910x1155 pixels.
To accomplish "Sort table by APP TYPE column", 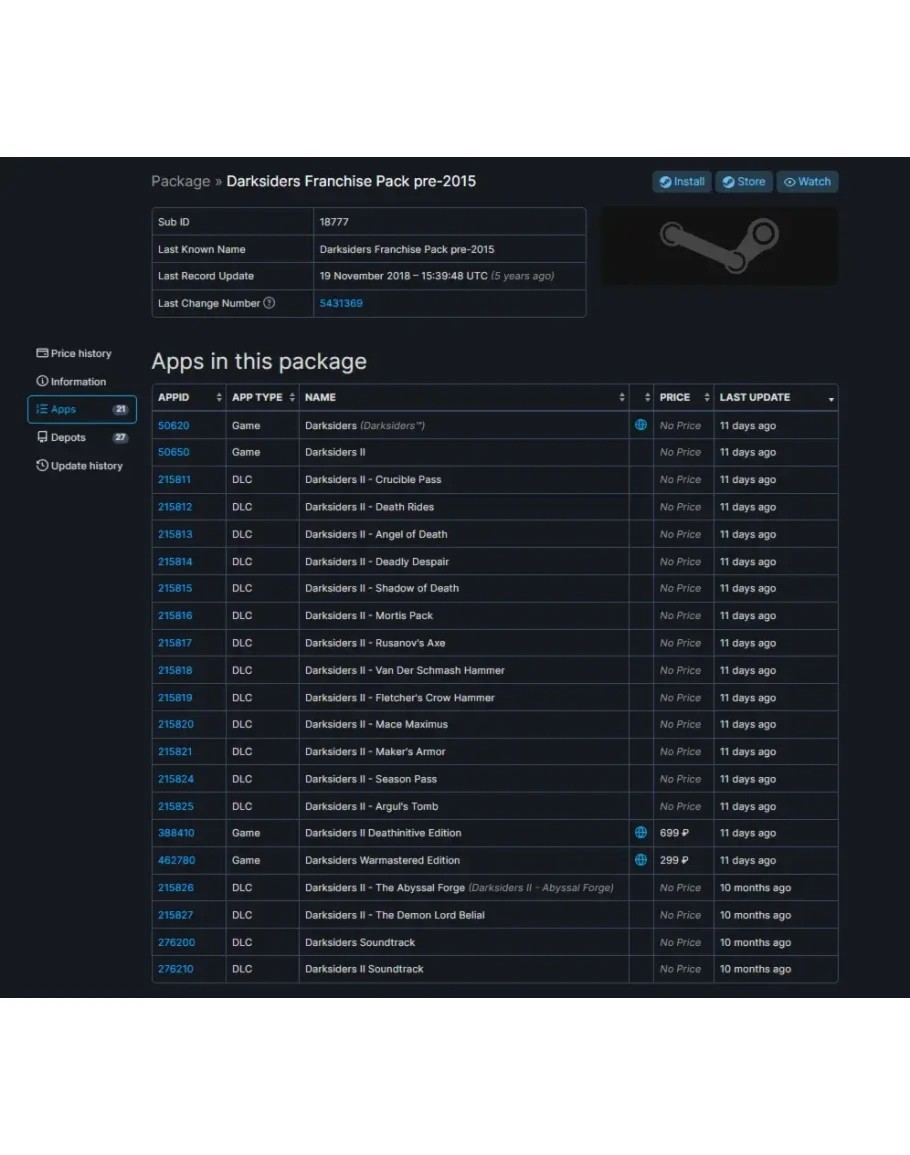I will tap(262, 398).
